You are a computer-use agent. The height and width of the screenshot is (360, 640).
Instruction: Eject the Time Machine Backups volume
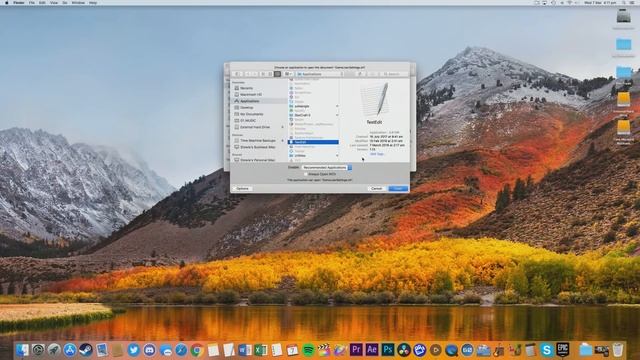pyautogui.click(x=282, y=140)
